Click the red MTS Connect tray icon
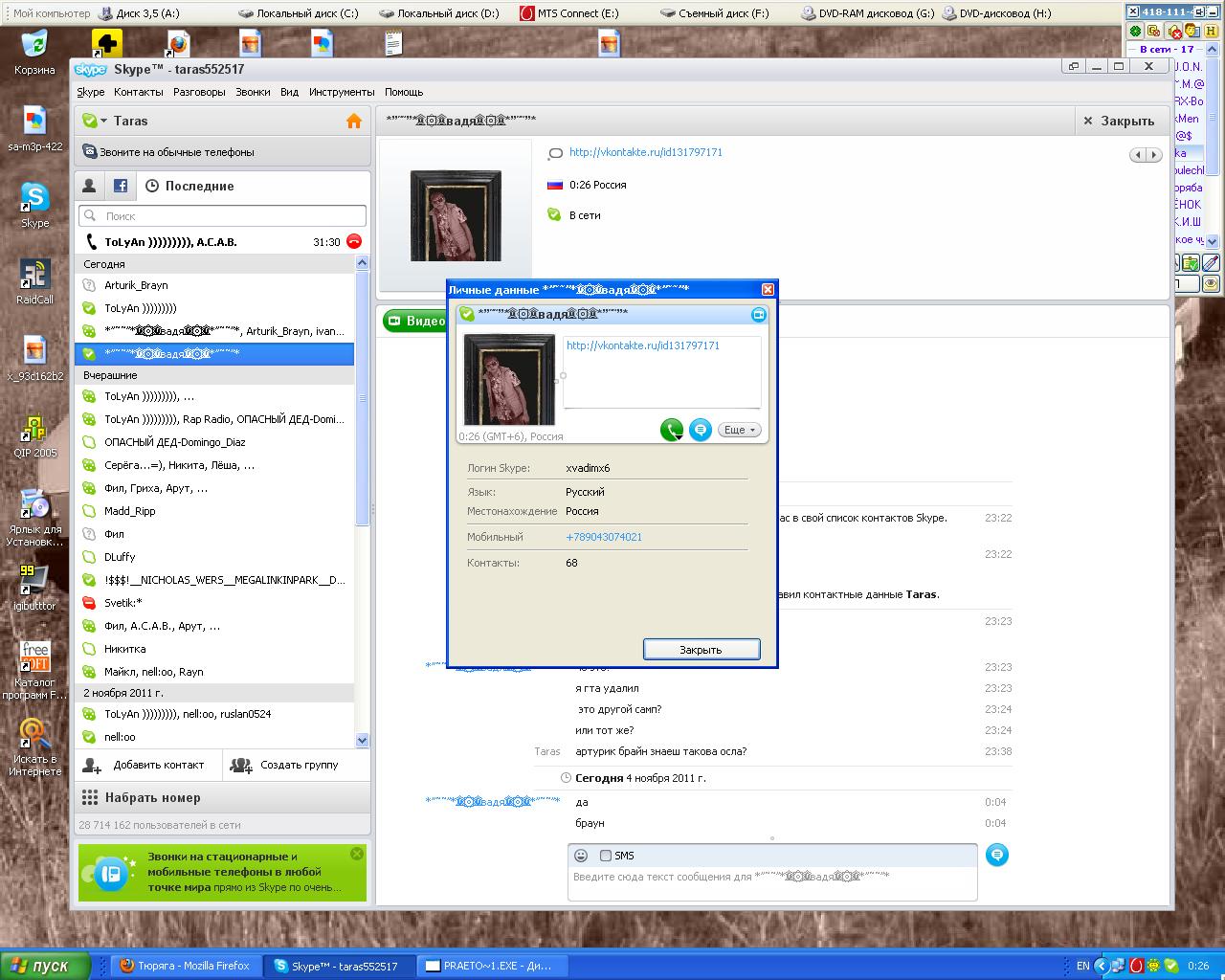The image size is (1225, 980). click(x=1136, y=966)
